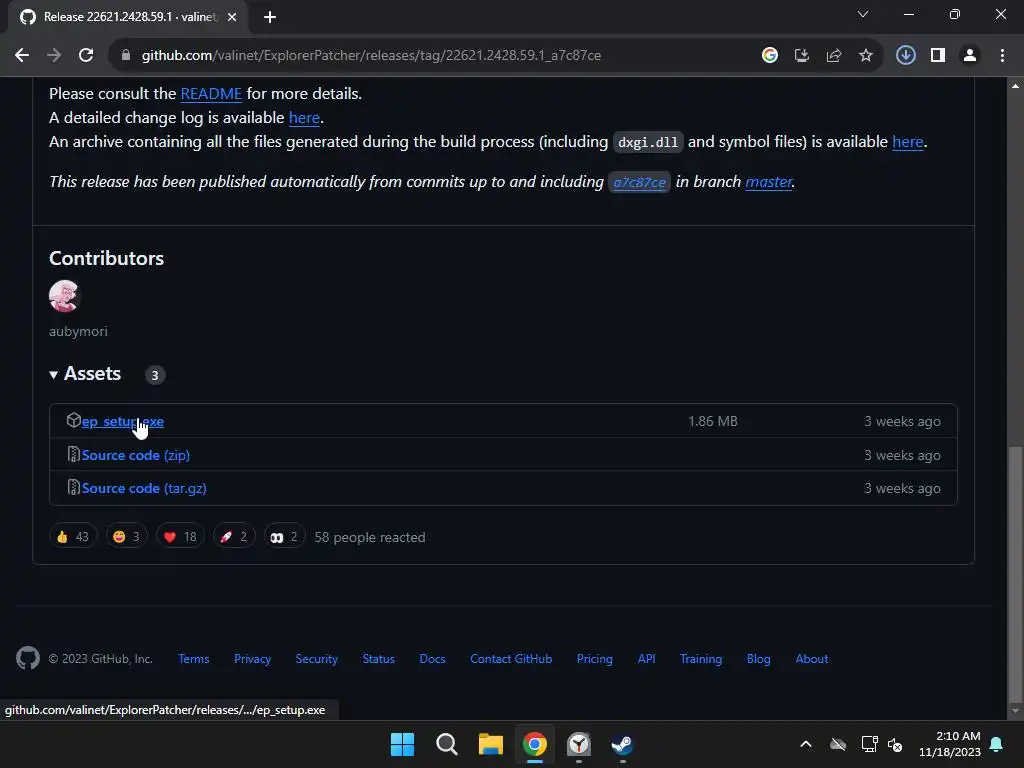Toggle Chrome side panel

click(938, 56)
